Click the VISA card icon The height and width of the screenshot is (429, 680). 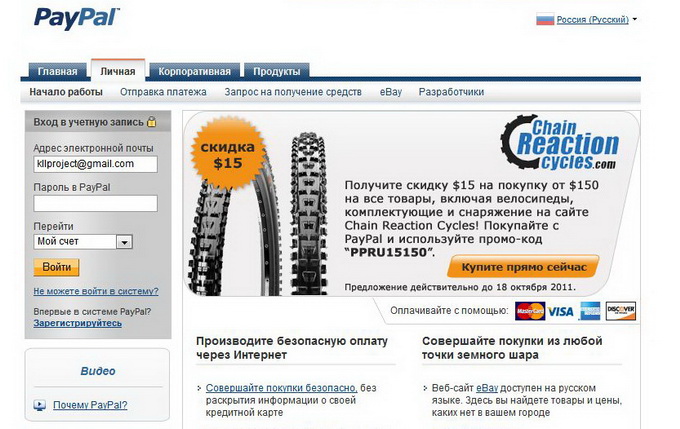tap(560, 311)
